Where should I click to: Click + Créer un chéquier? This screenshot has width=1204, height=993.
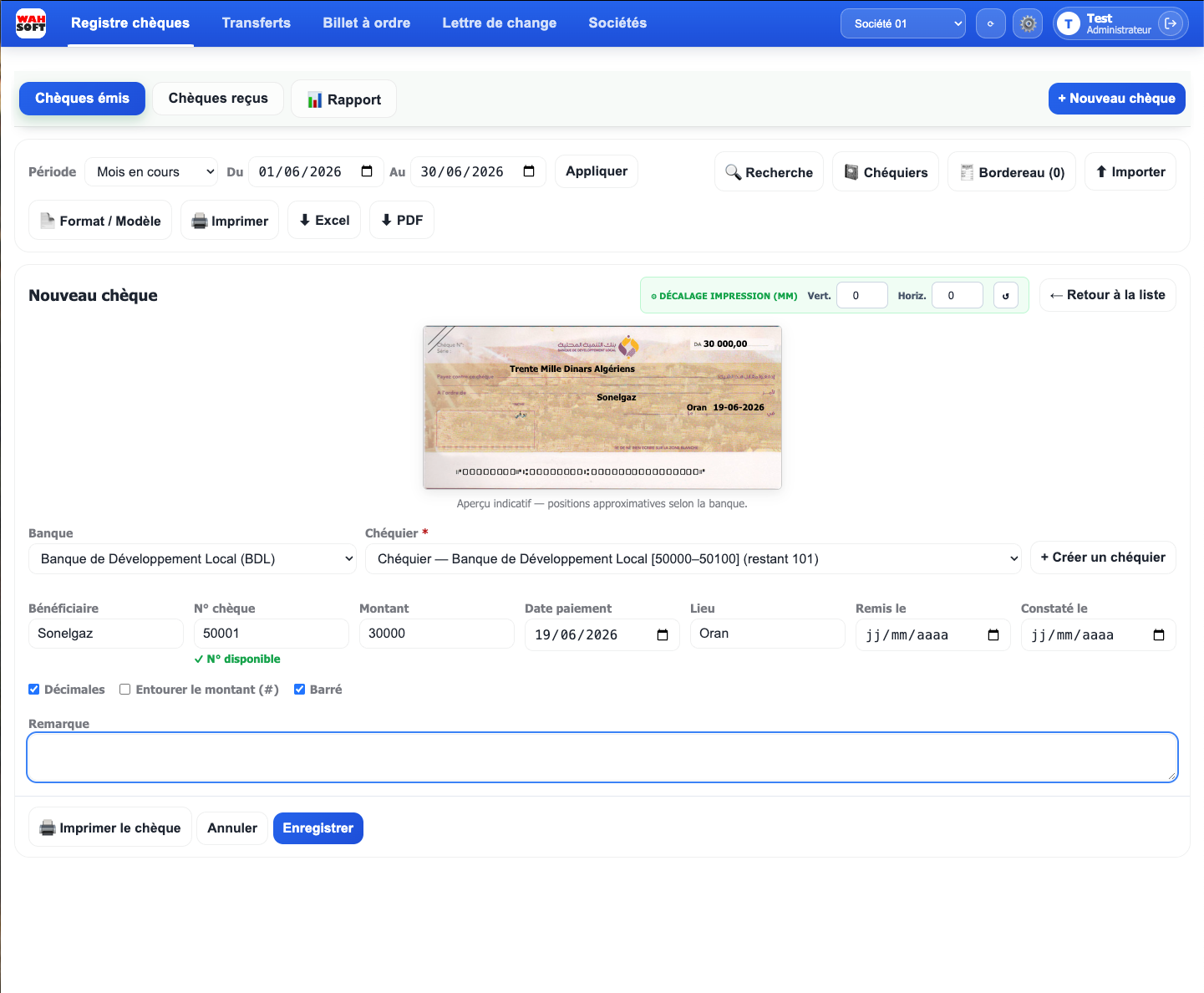click(x=1103, y=558)
